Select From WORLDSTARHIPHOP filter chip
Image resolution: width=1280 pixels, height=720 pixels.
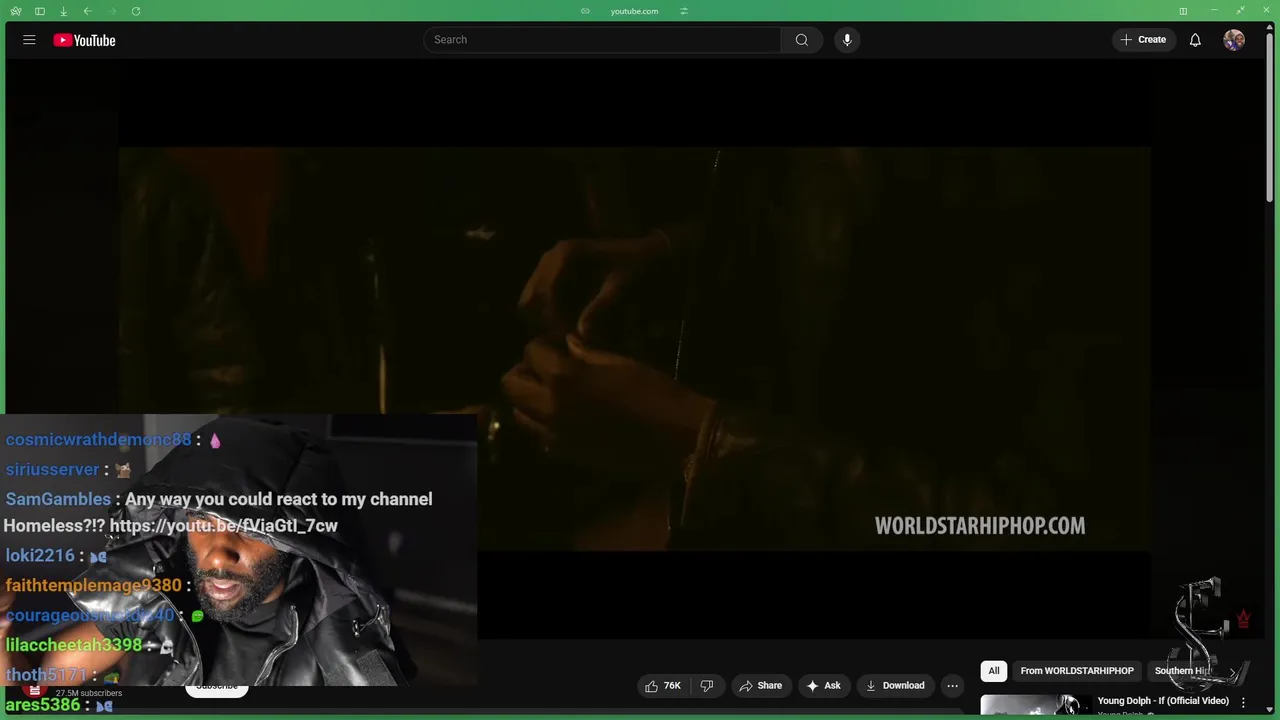point(1077,671)
